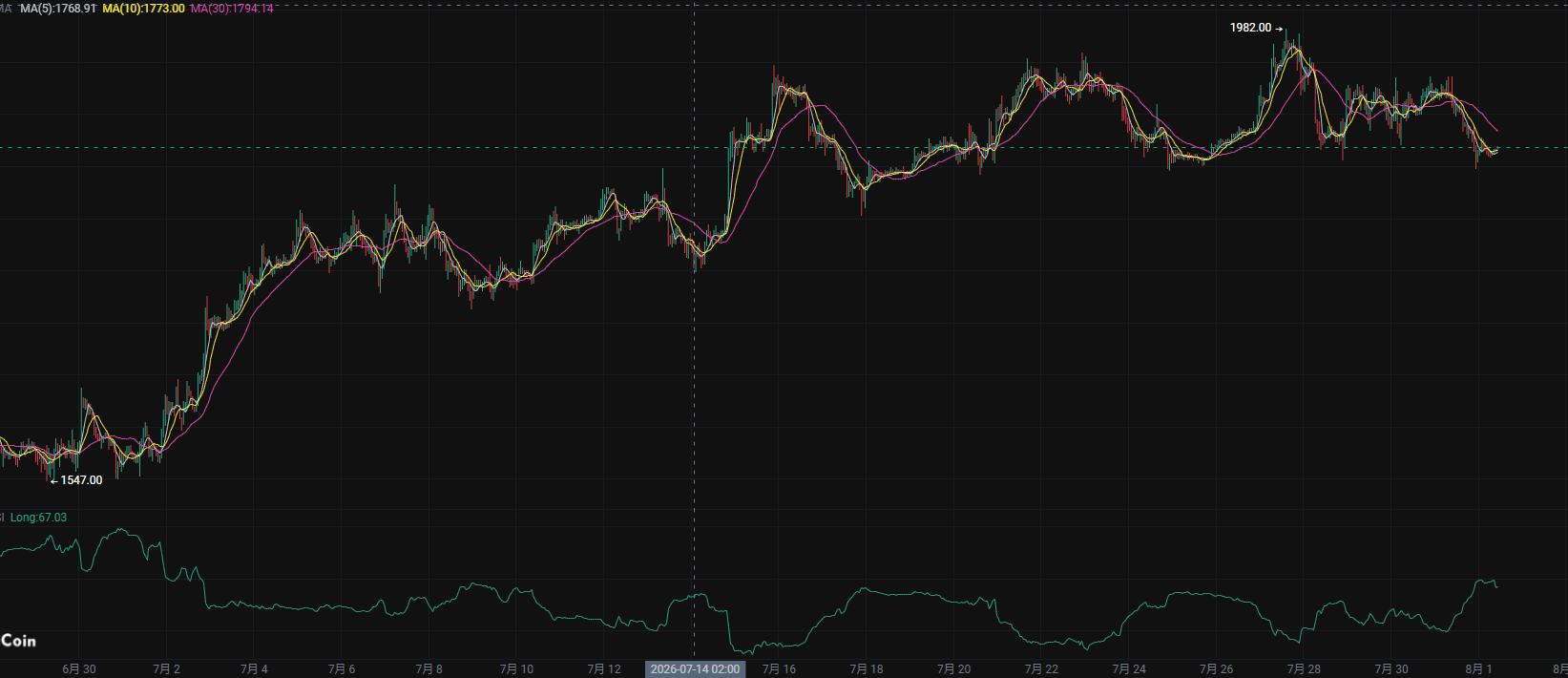Click the 7月 20 date on time axis

pos(954,669)
